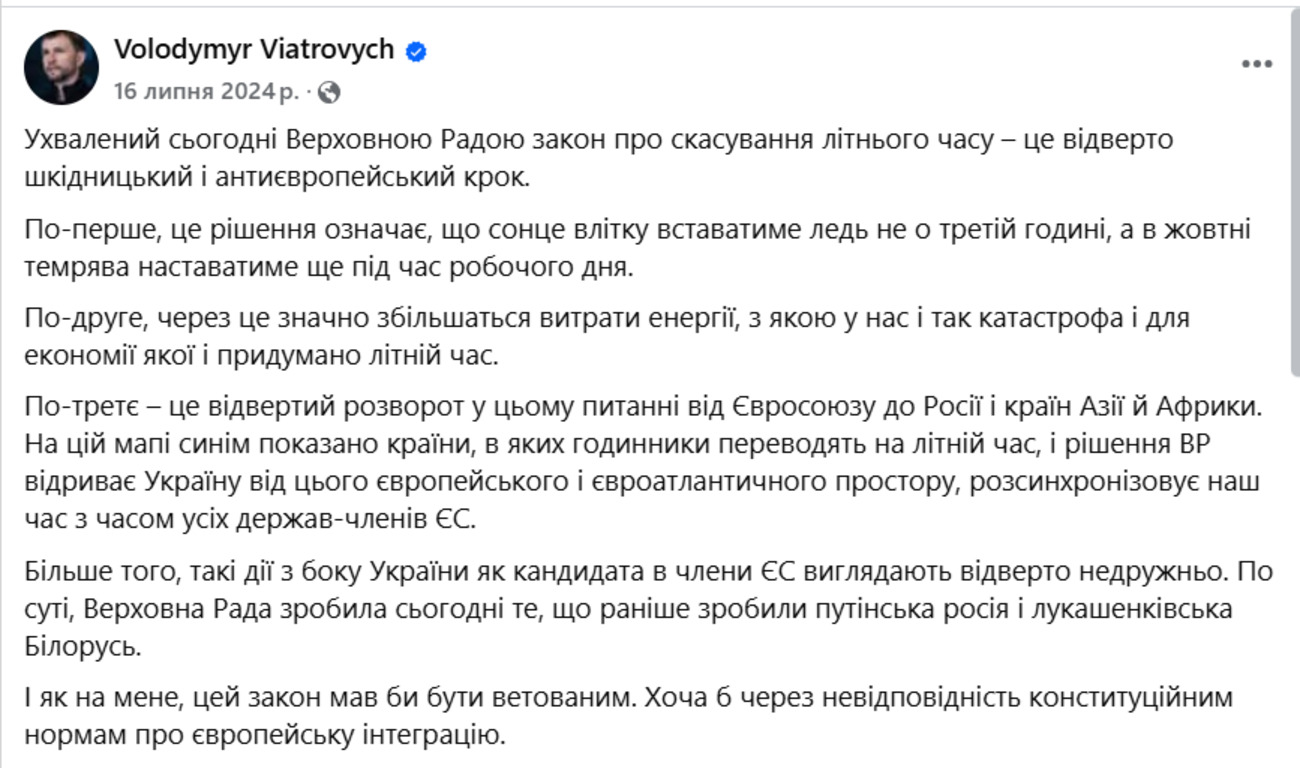Open the Volodymyr Viatrovych profile name link

254,50
